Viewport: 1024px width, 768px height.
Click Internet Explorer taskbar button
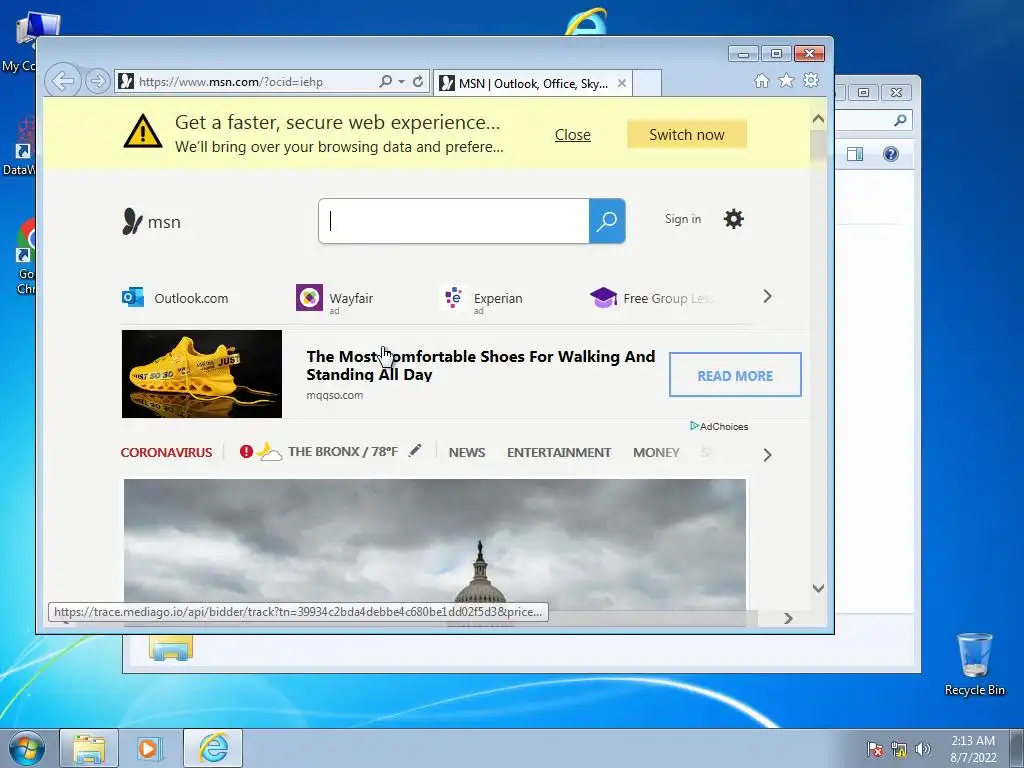click(213, 748)
